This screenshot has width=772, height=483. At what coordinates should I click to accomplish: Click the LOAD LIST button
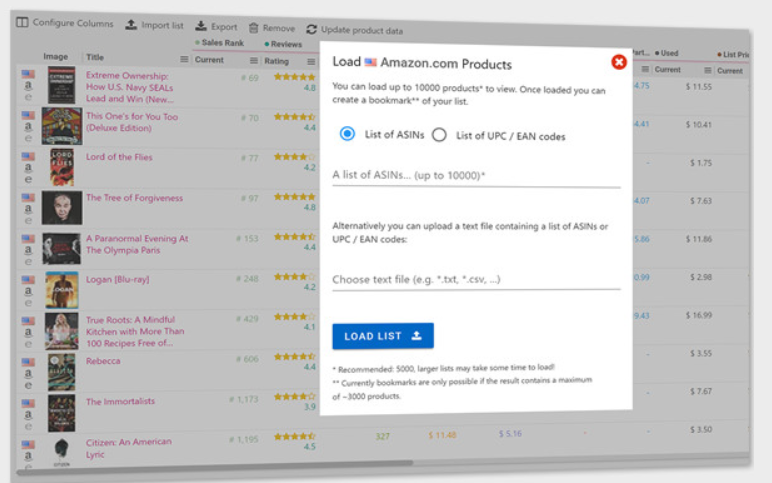pos(383,336)
